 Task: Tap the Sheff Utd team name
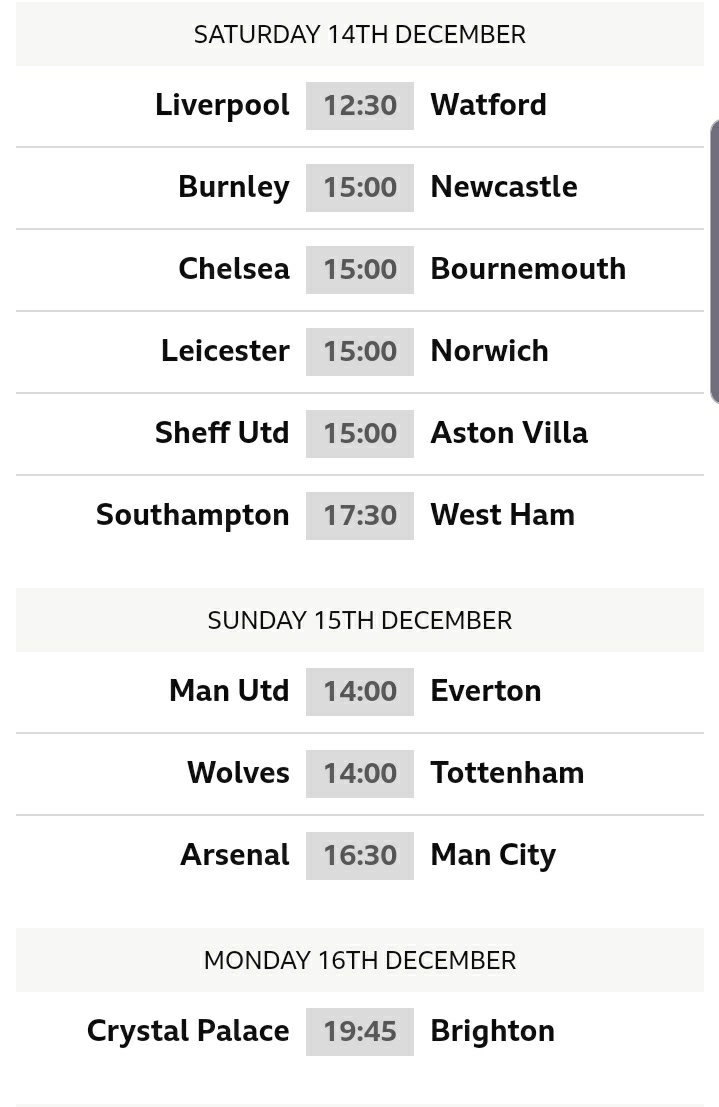222,433
